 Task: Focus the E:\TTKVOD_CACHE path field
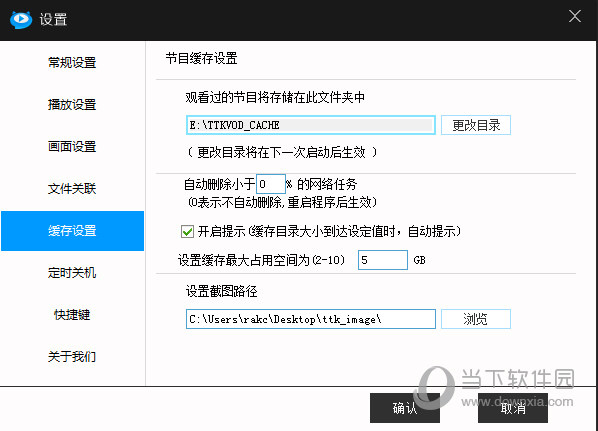(311, 125)
